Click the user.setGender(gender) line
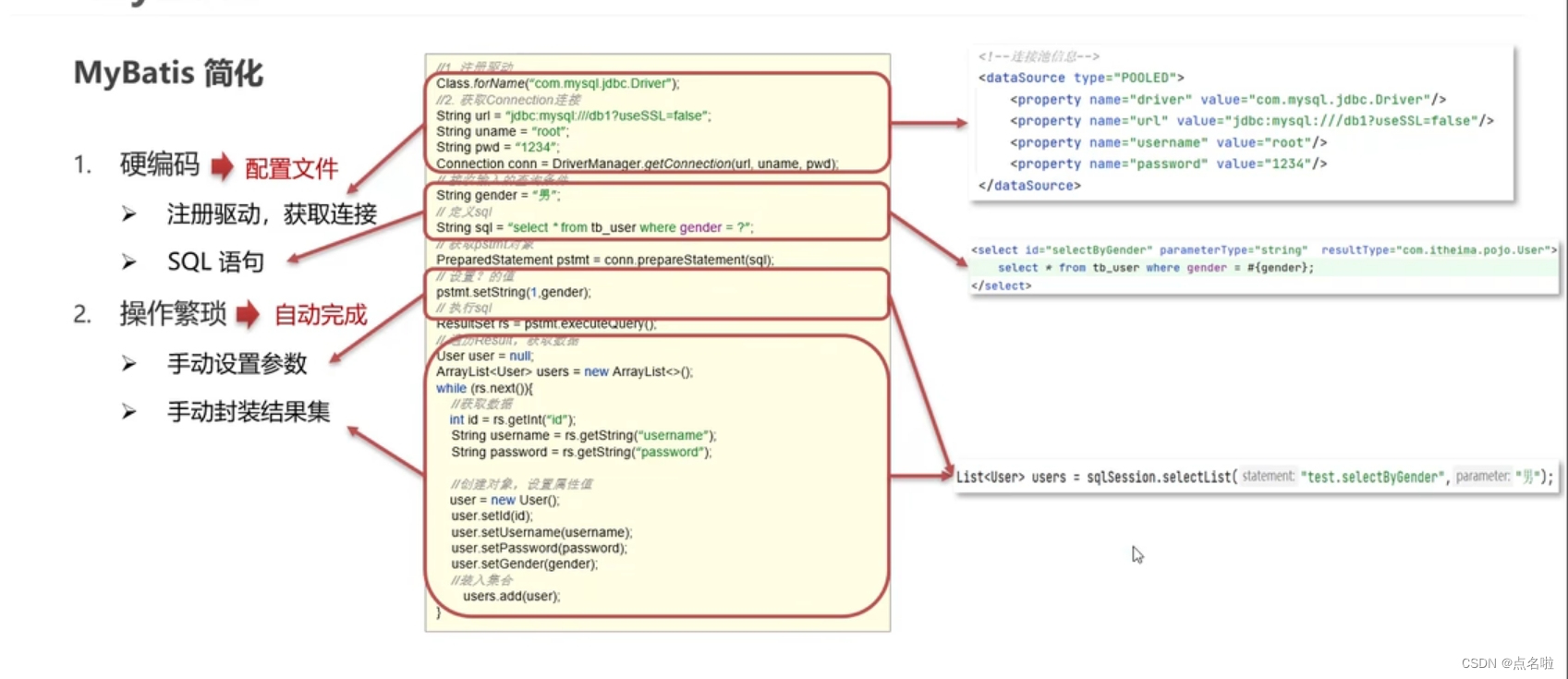 524,564
